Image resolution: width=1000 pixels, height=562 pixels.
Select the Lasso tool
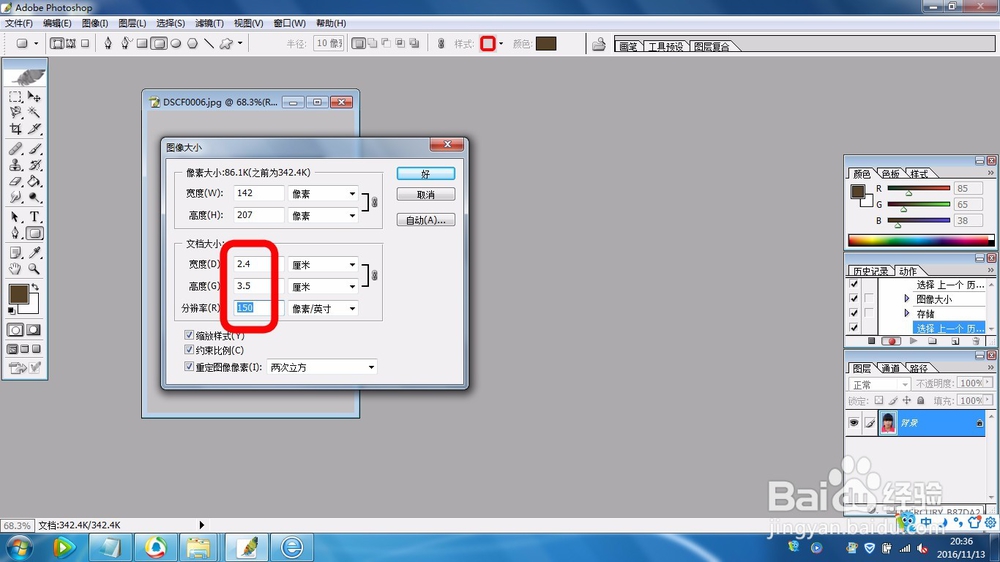15,113
